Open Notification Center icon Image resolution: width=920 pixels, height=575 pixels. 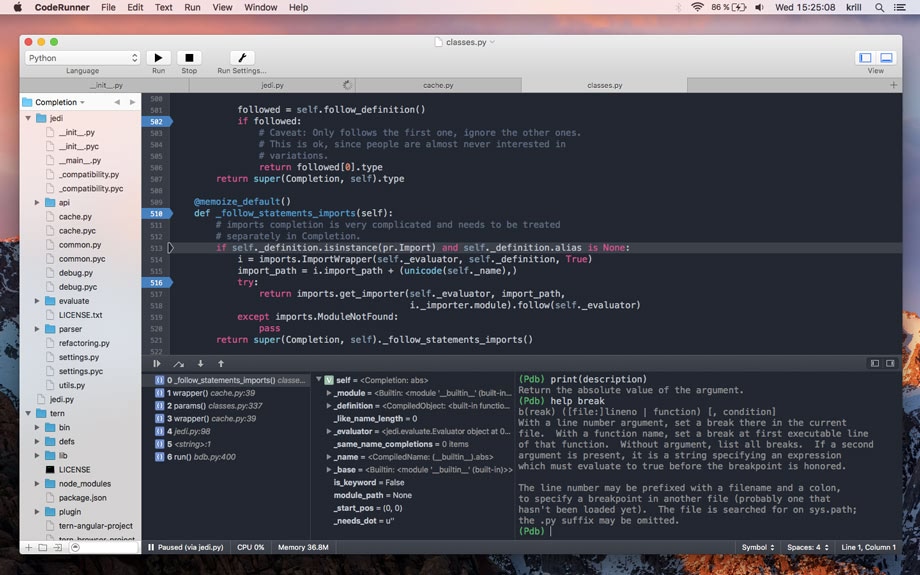coord(899,7)
